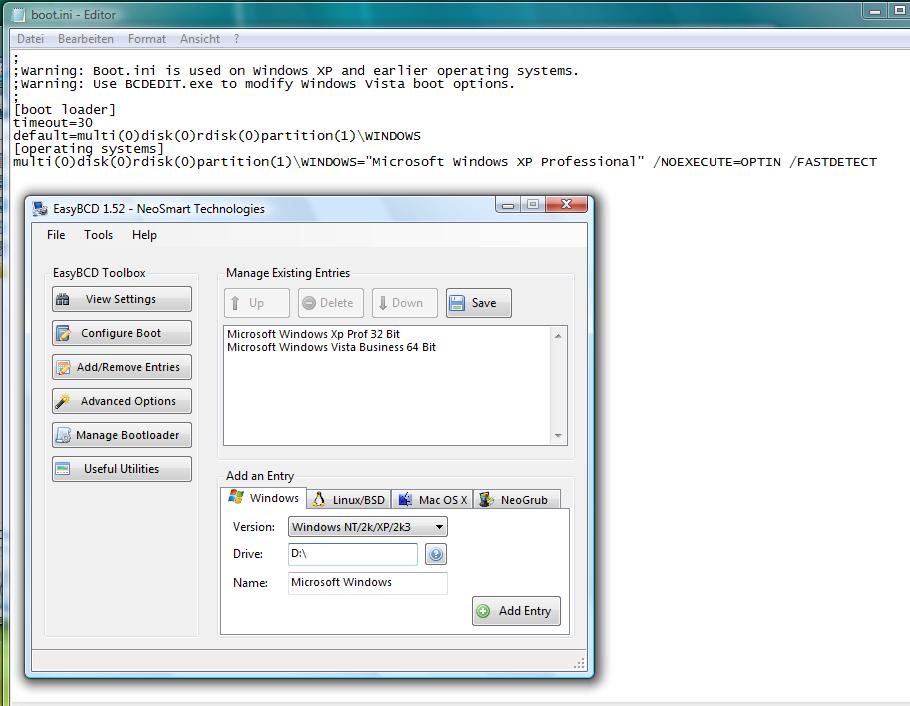
Task: Open Ansicht menu in boot.ini Editor
Action: (x=200, y=39)
